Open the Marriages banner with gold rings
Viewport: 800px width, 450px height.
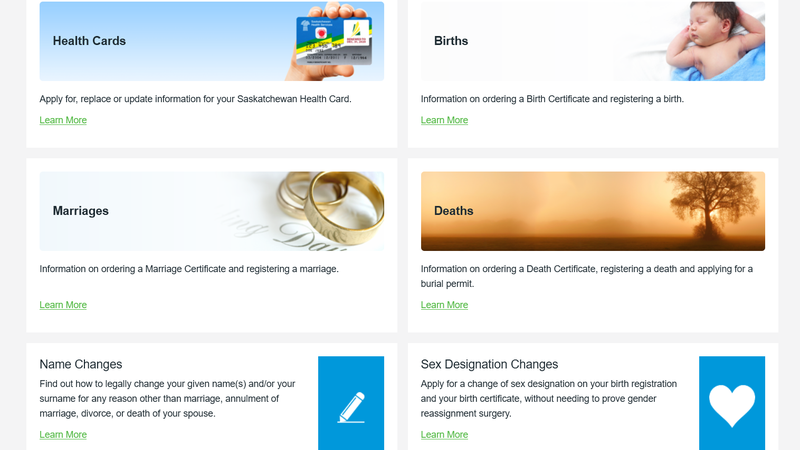tap(212, 211)
